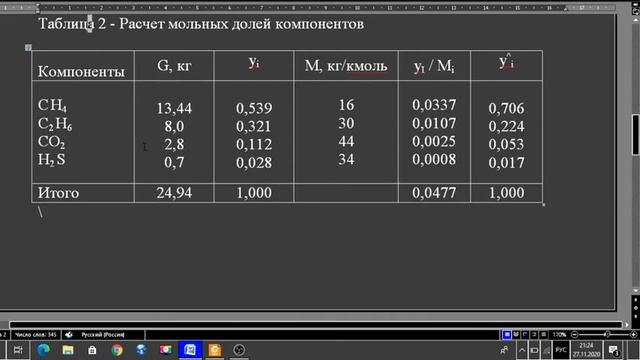Change the language from Русский (Россия) in the status bar

point(102,335)
